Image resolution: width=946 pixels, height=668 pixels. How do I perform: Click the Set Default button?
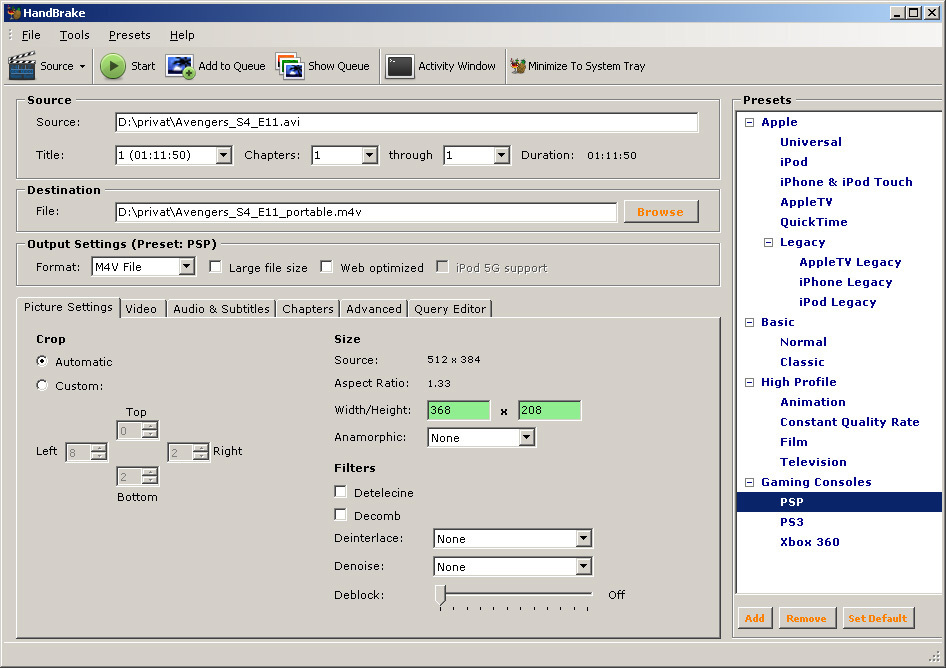point(878,618)
